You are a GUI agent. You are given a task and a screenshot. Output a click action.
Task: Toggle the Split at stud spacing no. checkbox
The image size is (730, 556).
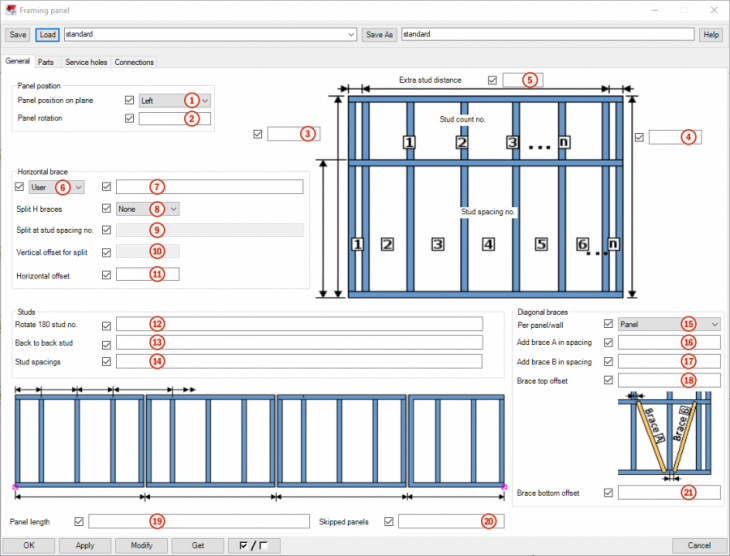tap(106, 230)
